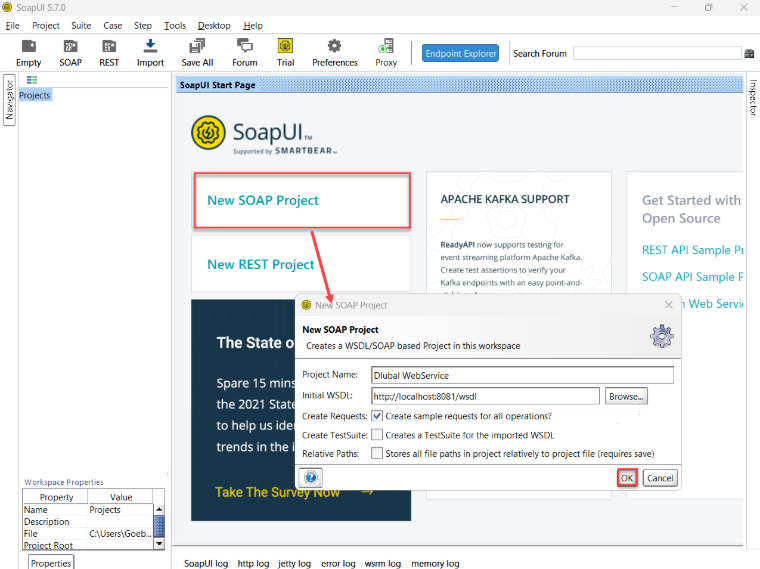Viewport: 760px width, 569px height.
Task: Open the http log tab
Action: 253,563
